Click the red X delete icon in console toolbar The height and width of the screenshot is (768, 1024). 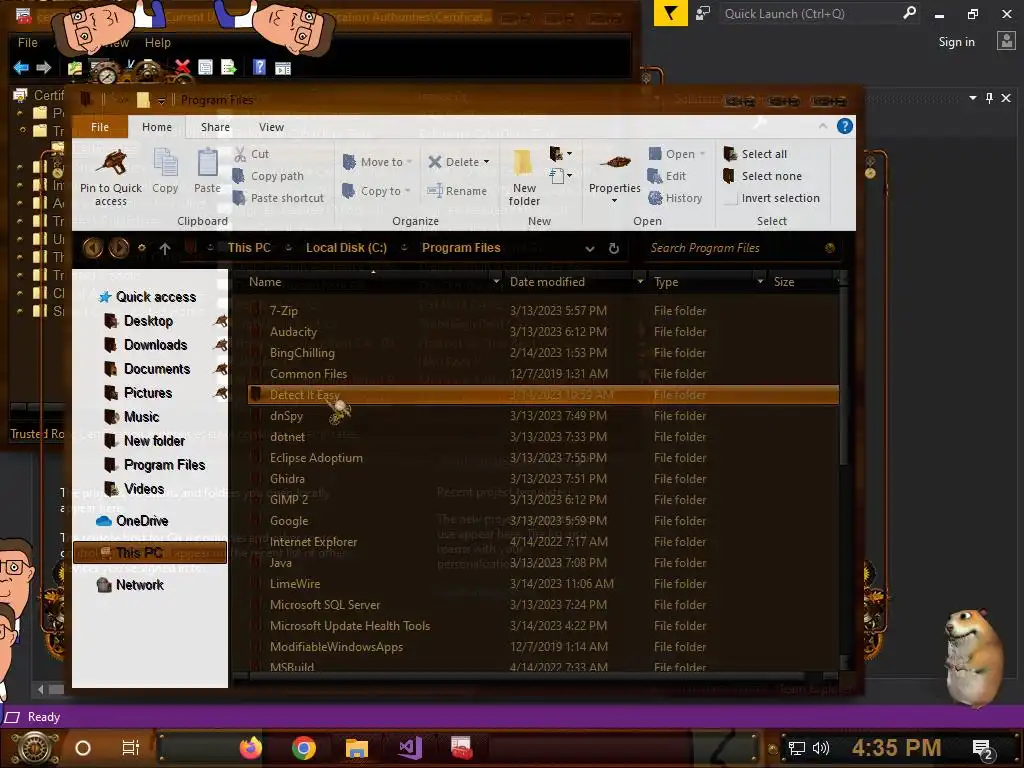click(x=182, y=67)
